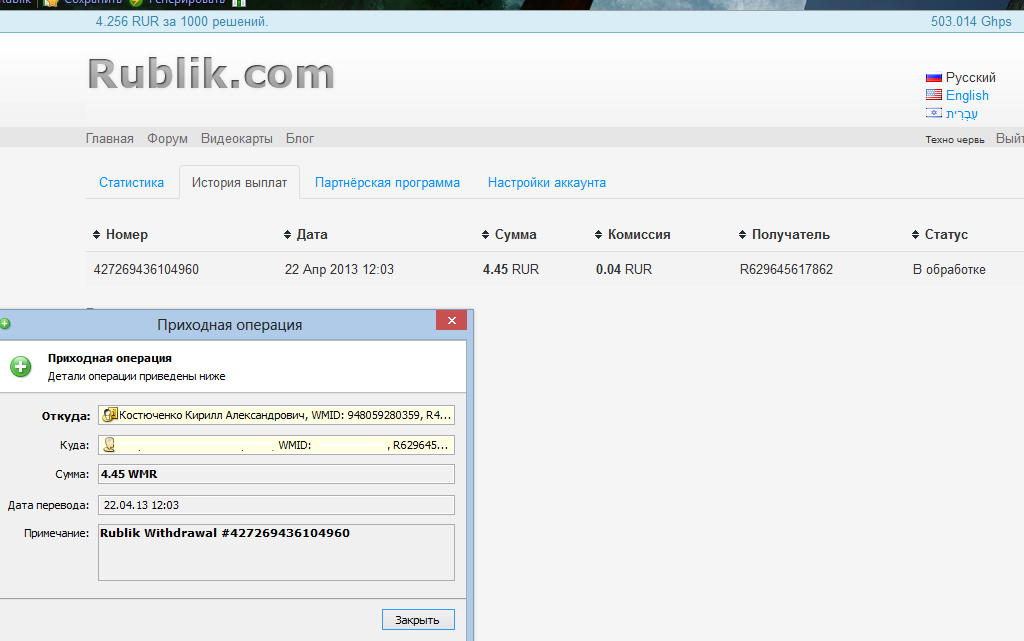Click the recipient user icon in Куда field
This screenshot has height=641, width=1024.
(110, 445)
